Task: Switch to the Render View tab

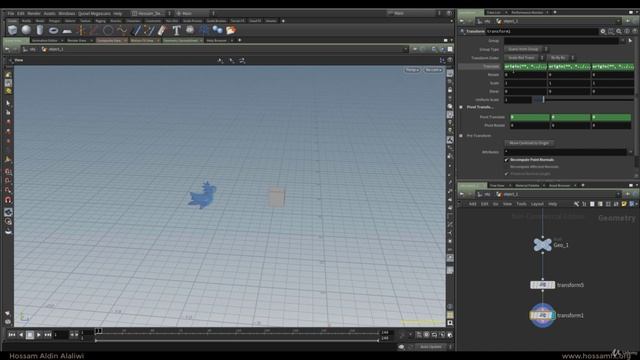Action: click(x=77, y=40)
